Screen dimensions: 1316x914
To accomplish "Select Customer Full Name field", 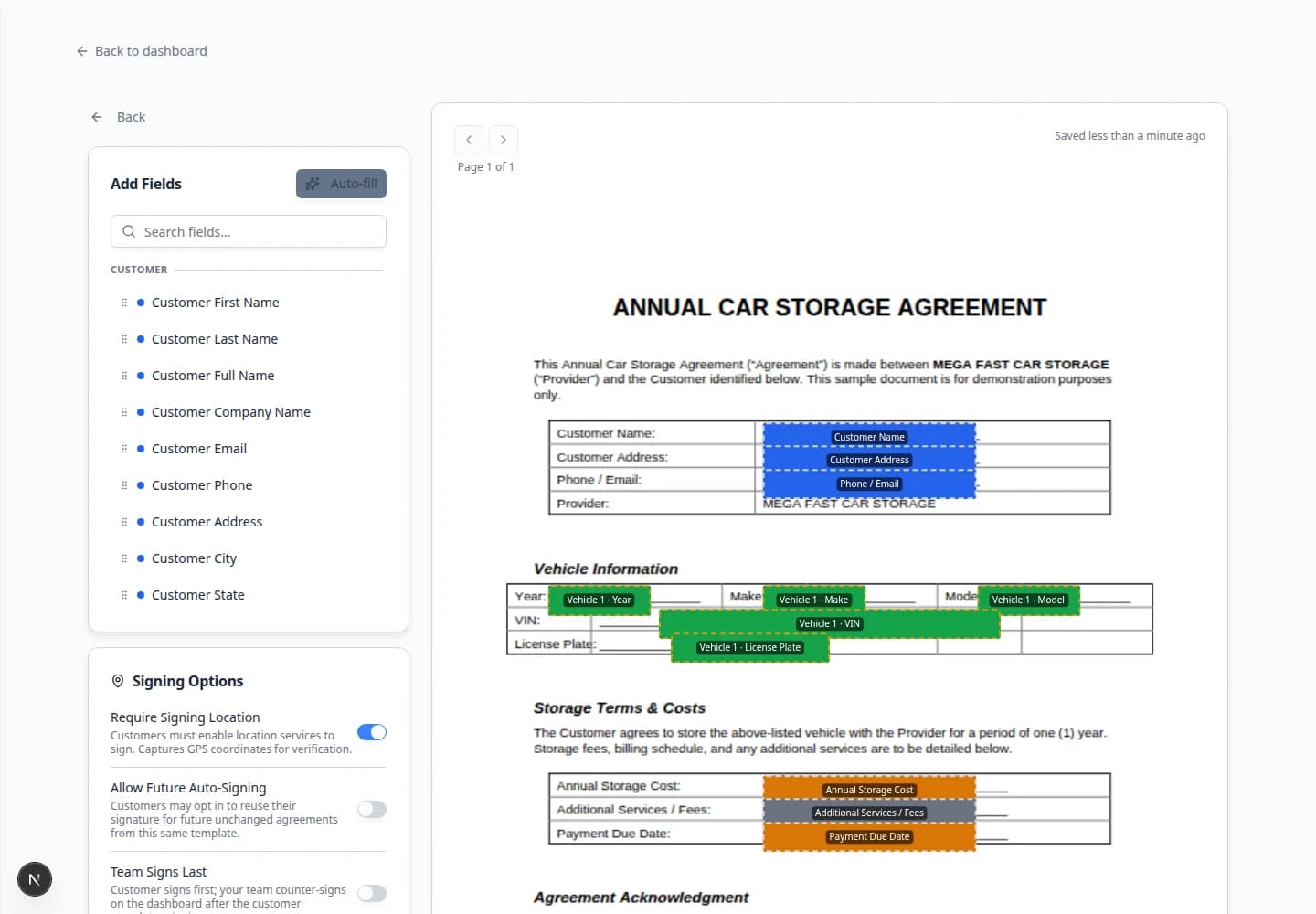I will [x=249, y=376].
